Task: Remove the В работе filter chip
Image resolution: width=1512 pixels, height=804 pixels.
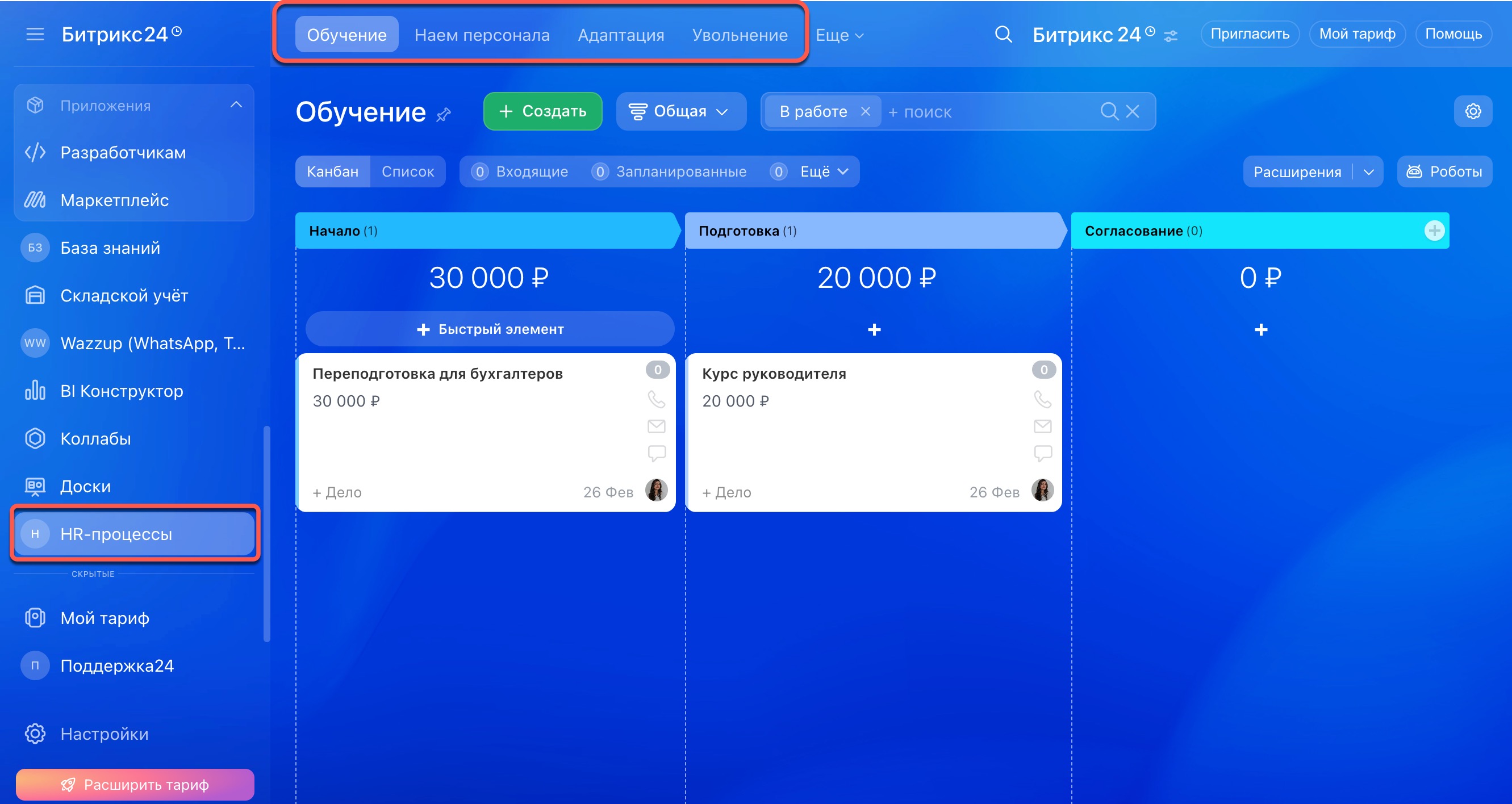Action: 864,111
